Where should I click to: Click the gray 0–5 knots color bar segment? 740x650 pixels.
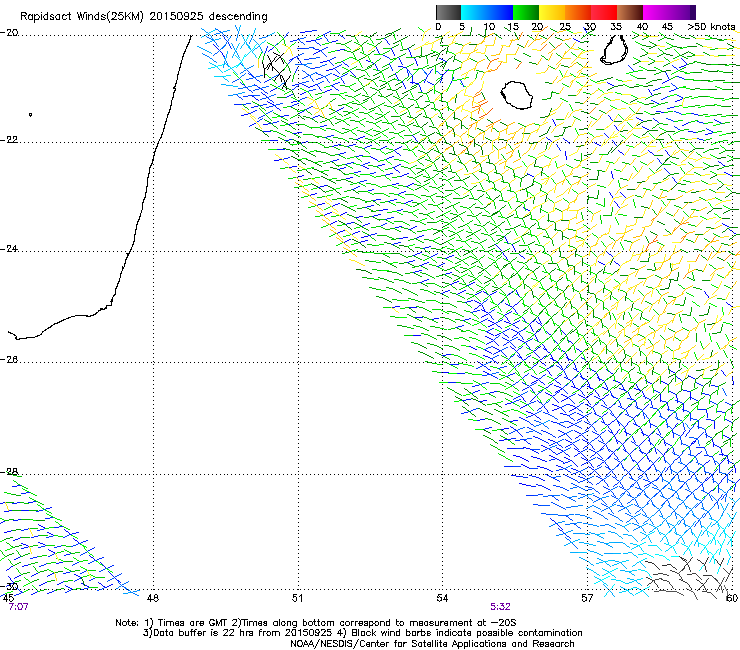point(448,12)
